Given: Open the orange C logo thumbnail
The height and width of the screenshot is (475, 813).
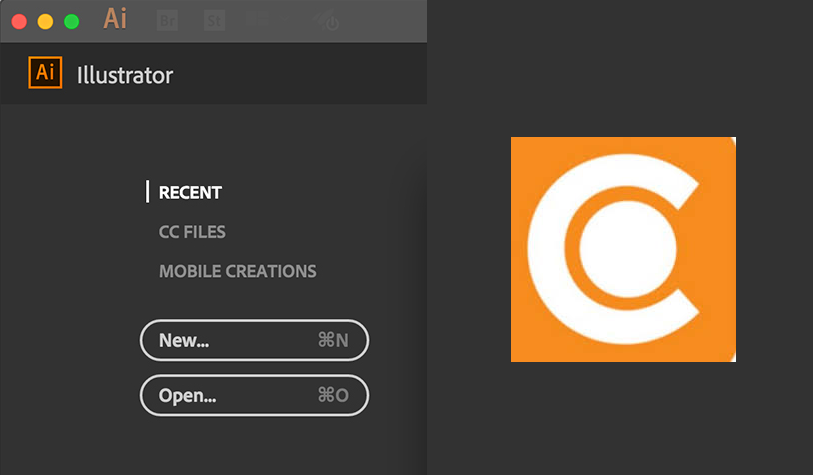Looking at the screenshot, I should pyautogui.click(x=623, y=249).
